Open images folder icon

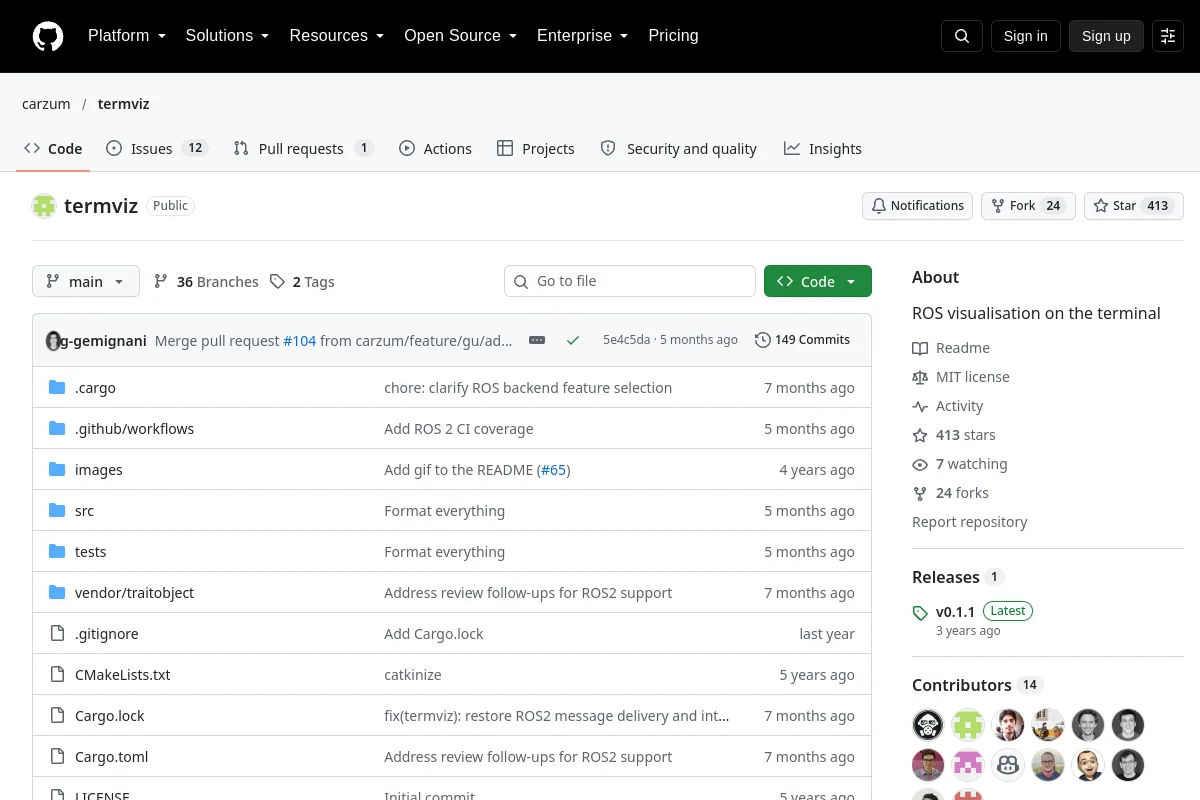(x=57, y=470)
